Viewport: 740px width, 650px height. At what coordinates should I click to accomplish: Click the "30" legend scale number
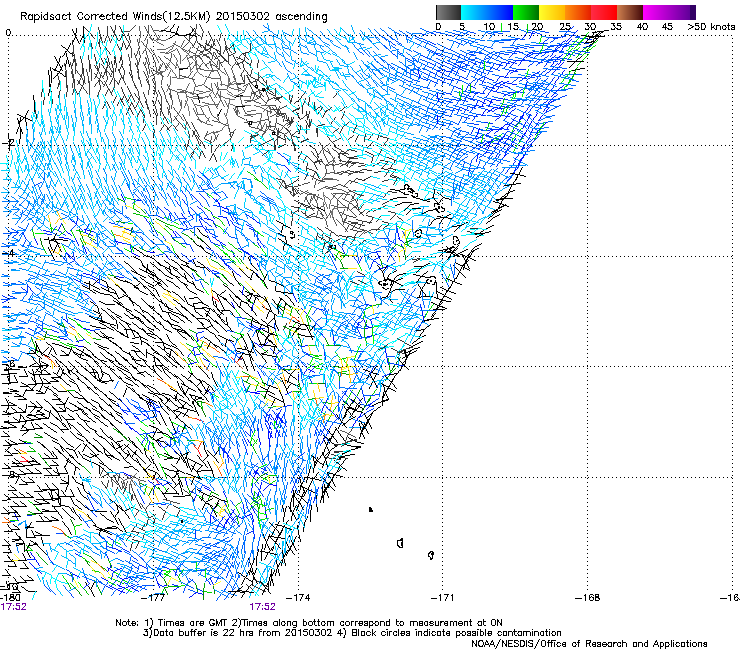click(x=590, y=27)
